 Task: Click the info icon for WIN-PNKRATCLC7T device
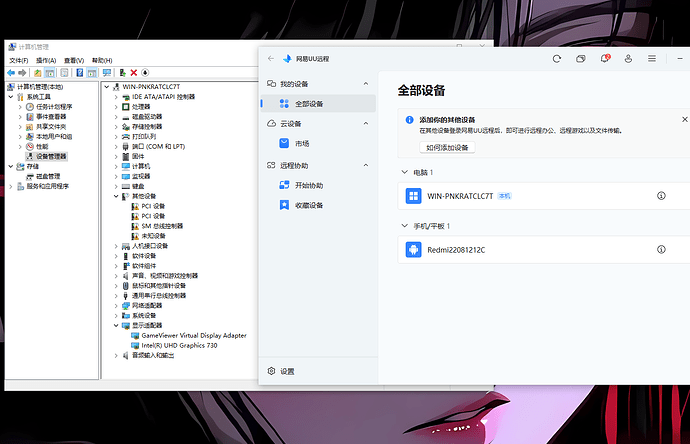(x=661, y=196)
